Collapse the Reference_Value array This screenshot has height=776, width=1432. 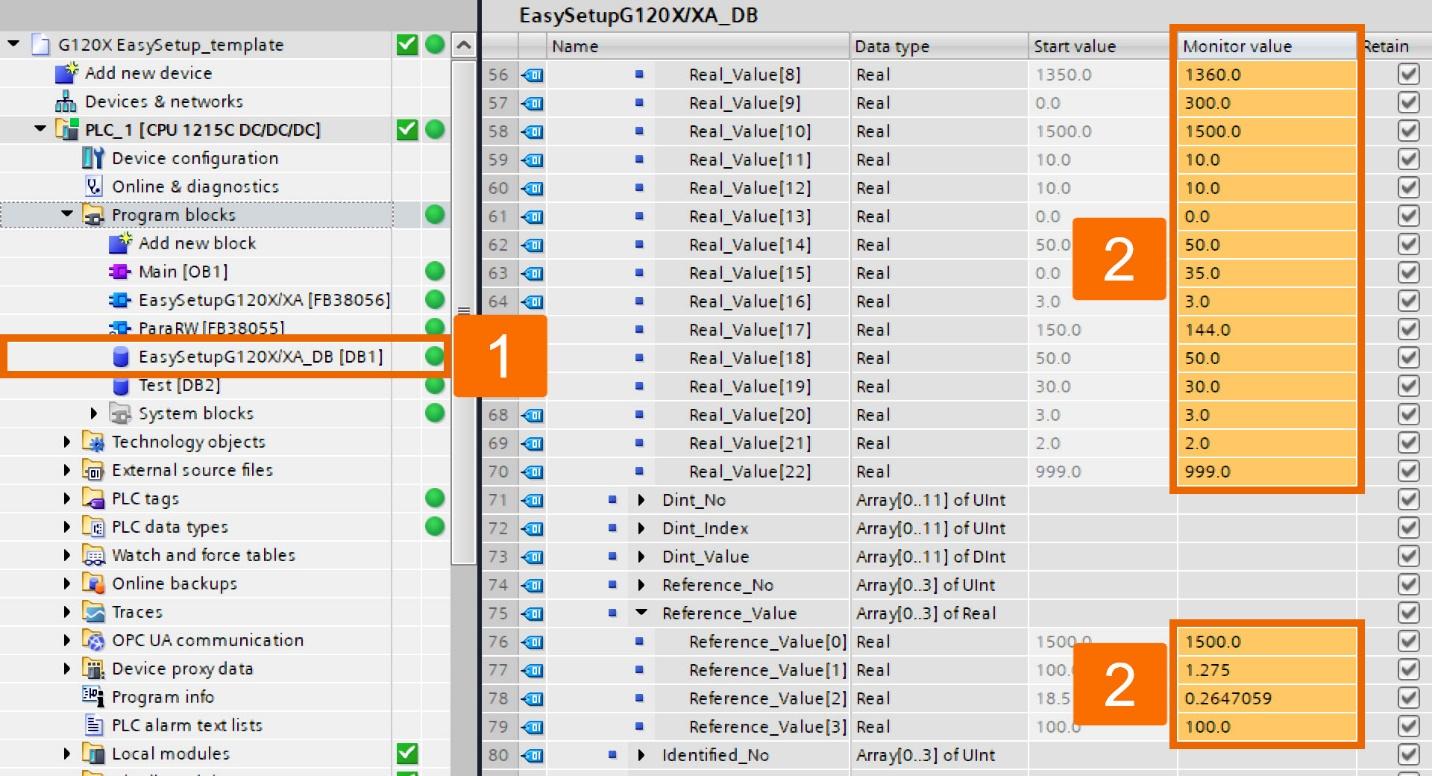[641, 613]
